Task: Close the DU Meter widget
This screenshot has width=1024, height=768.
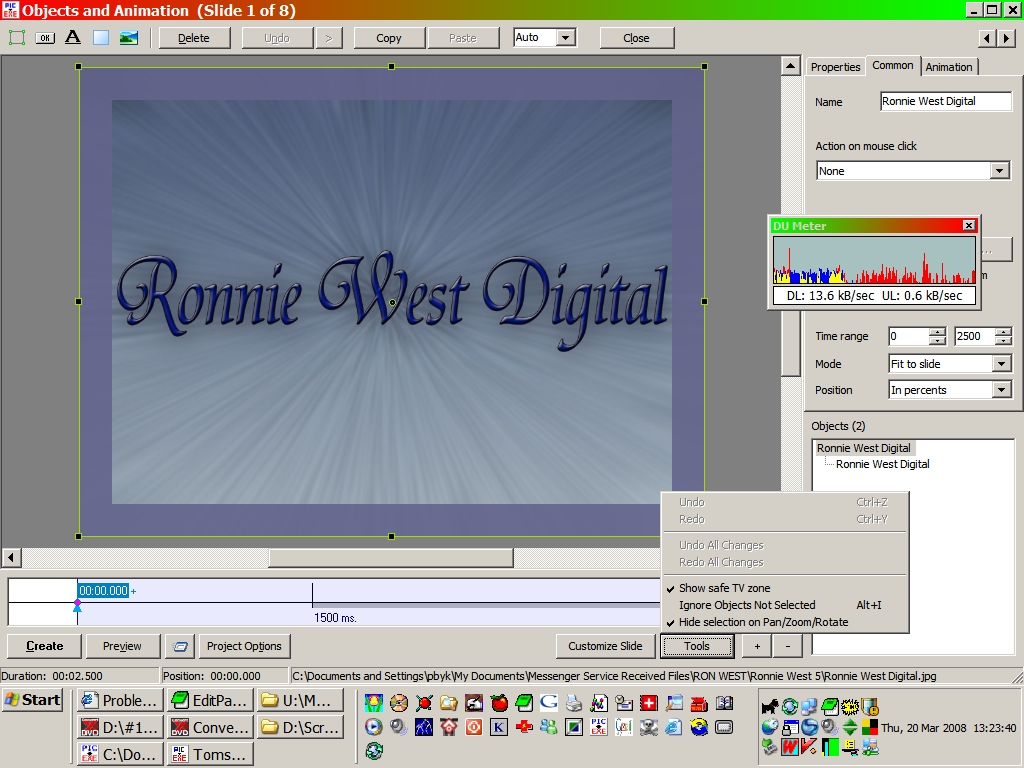Action: tap(968, 226)
